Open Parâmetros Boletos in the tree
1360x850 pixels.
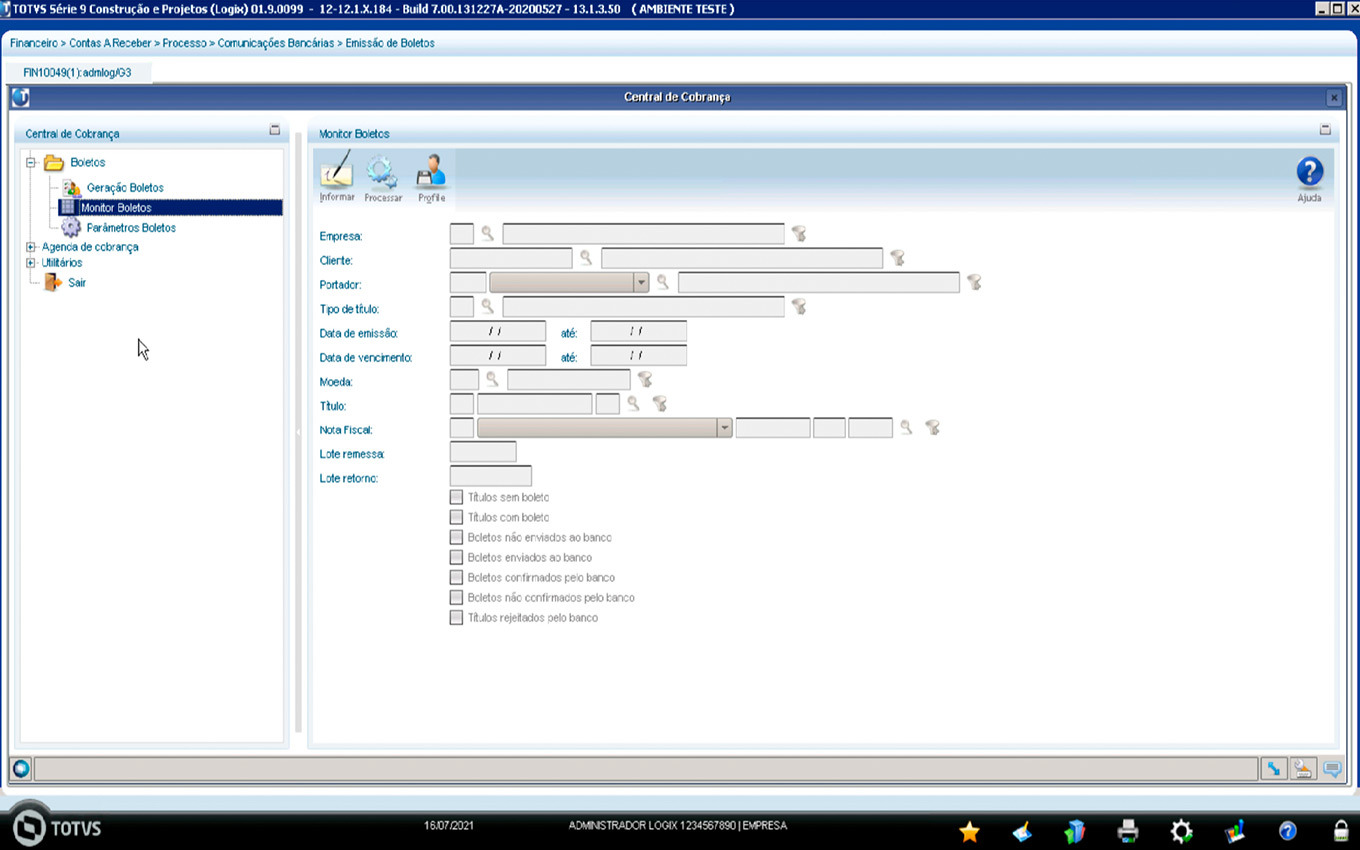click(130, 228)
